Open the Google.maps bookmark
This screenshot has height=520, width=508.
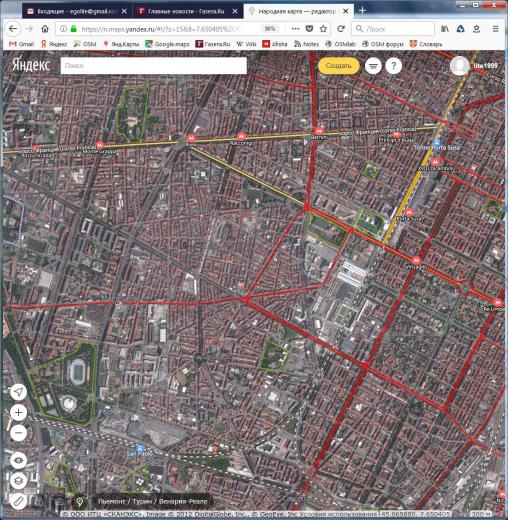pos(167,44)
